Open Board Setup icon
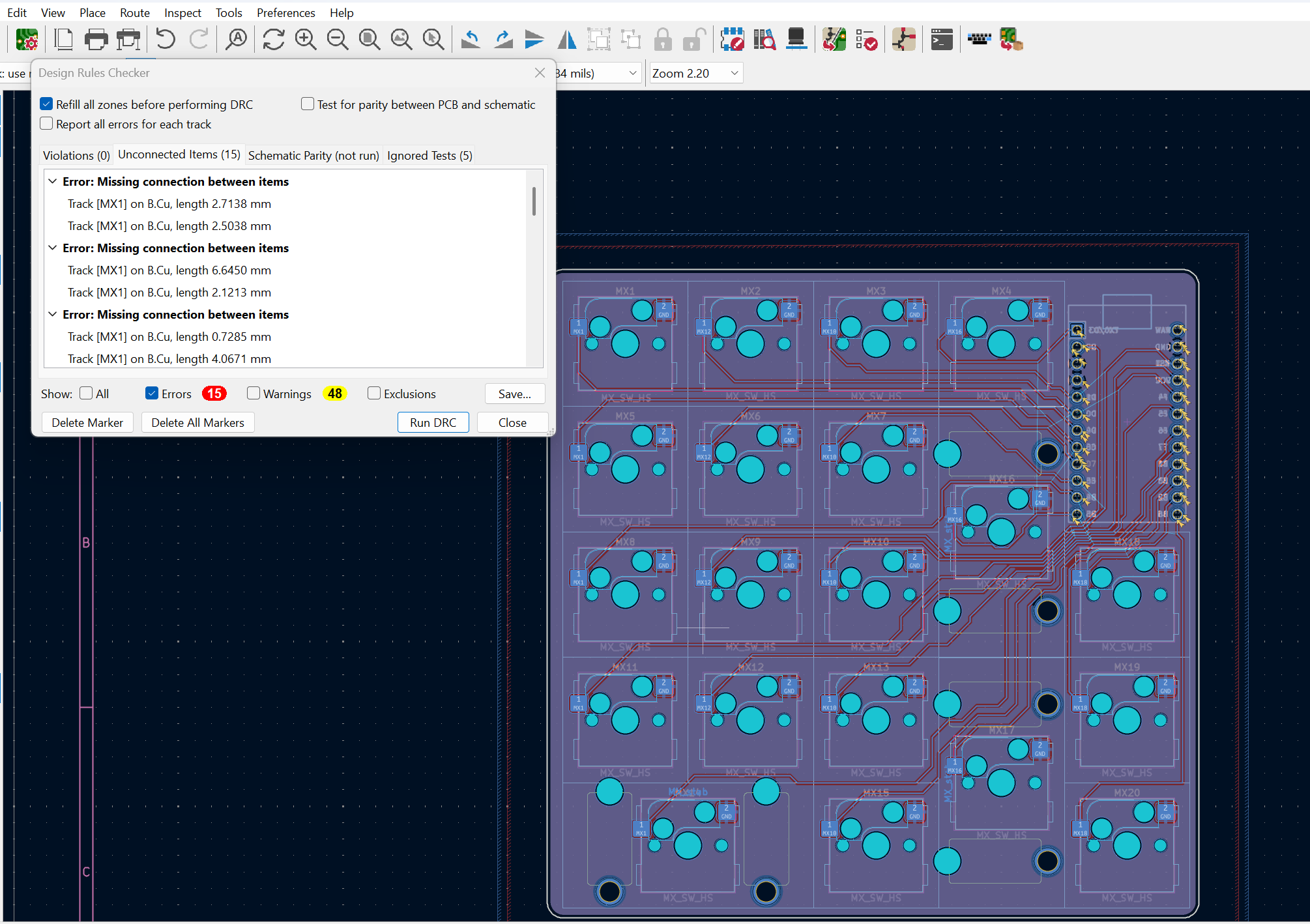Viewport: 1310px width, 924px height. coord(27,40)
